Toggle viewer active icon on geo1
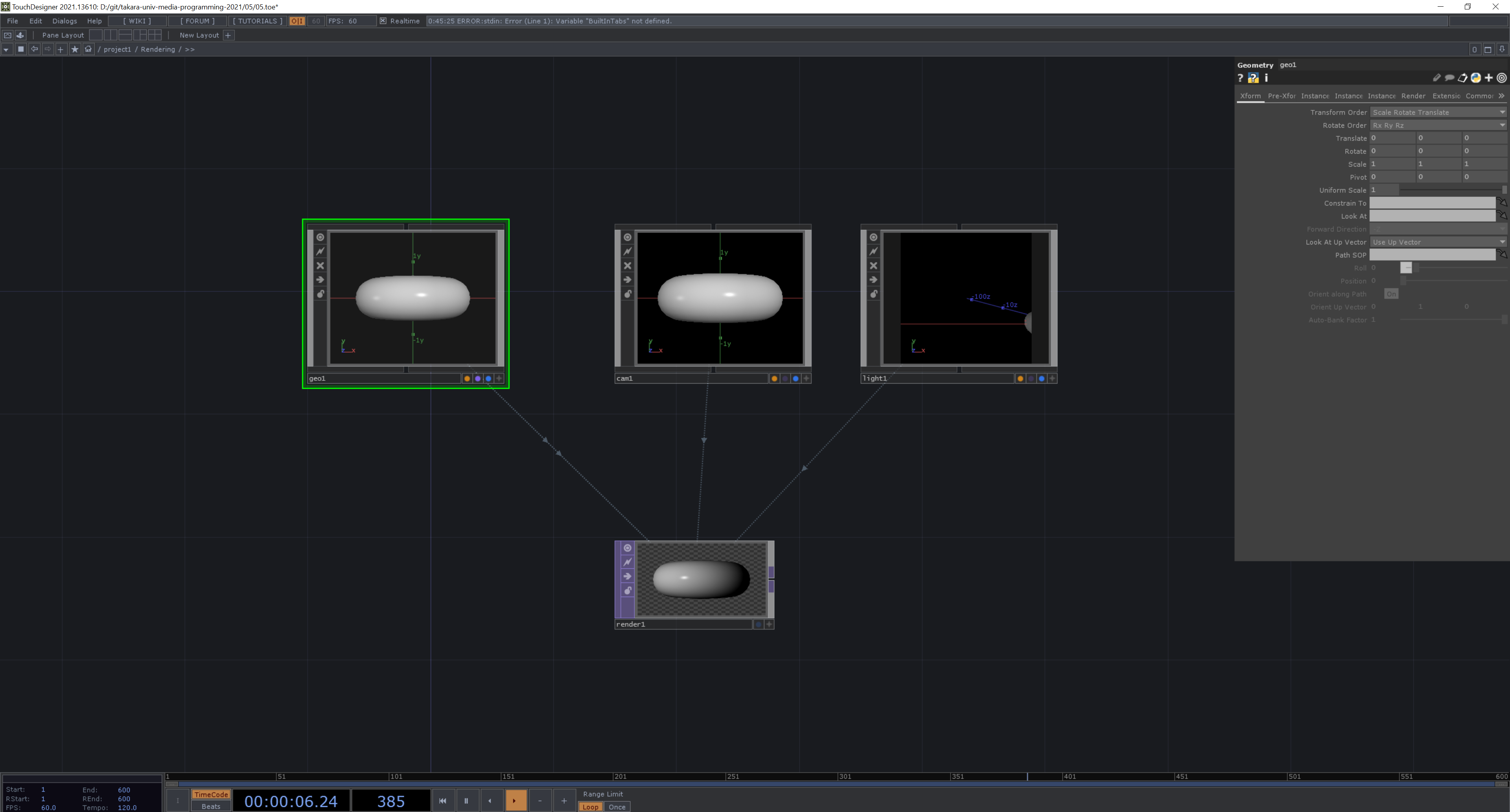 click(320, 237)
